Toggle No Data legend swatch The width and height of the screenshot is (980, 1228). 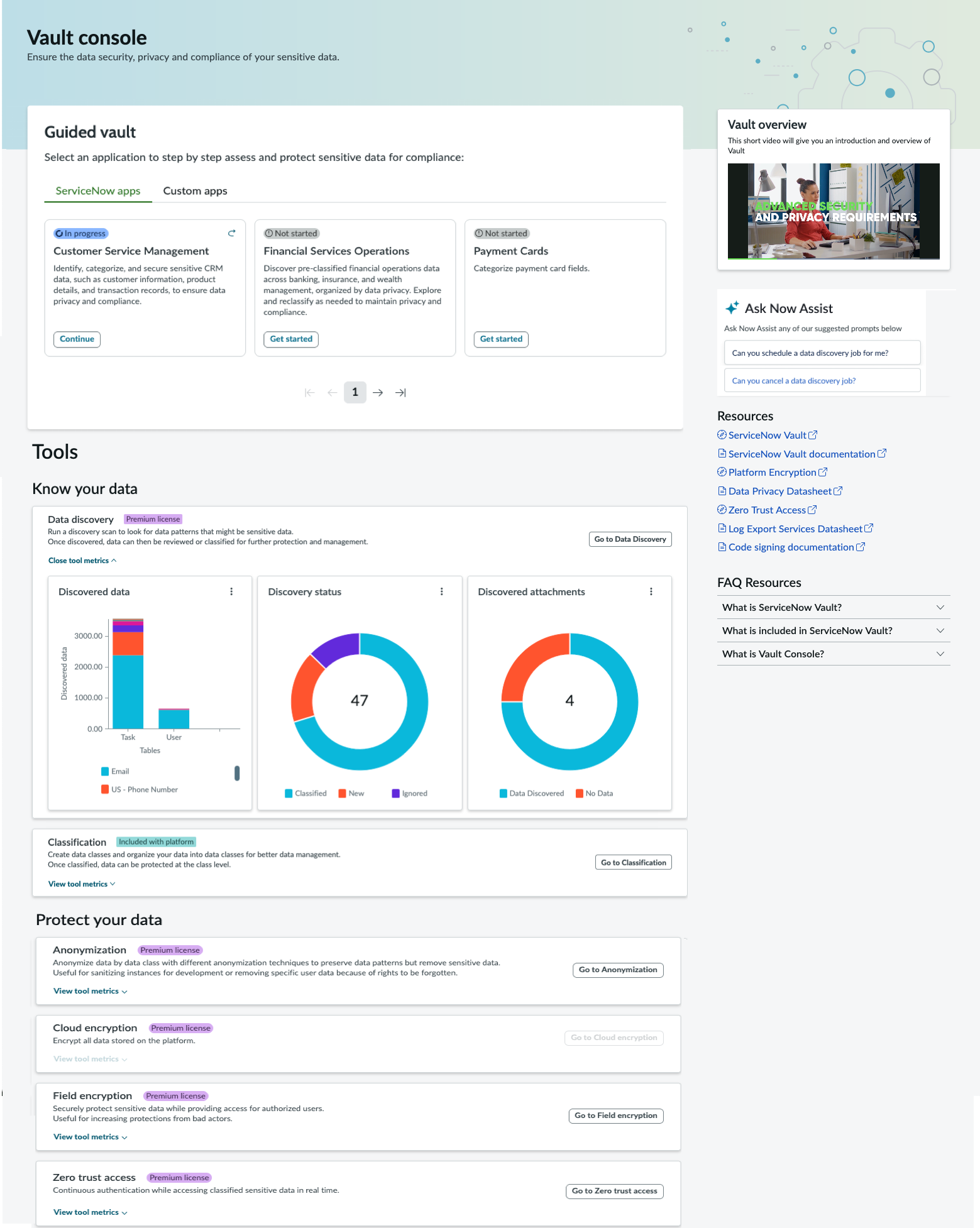580,793
